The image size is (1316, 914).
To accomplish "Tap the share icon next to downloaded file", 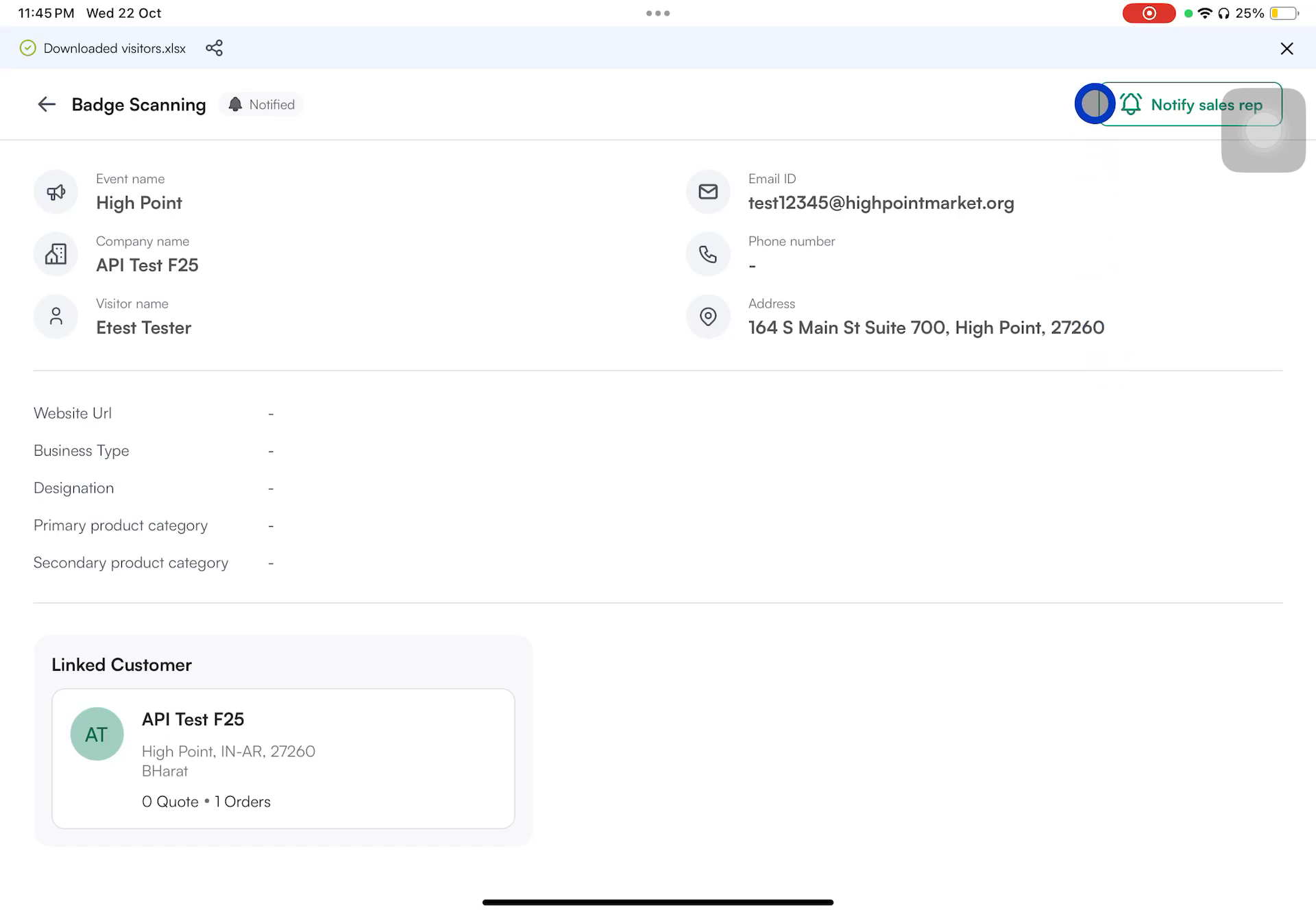I will [214, 48].
